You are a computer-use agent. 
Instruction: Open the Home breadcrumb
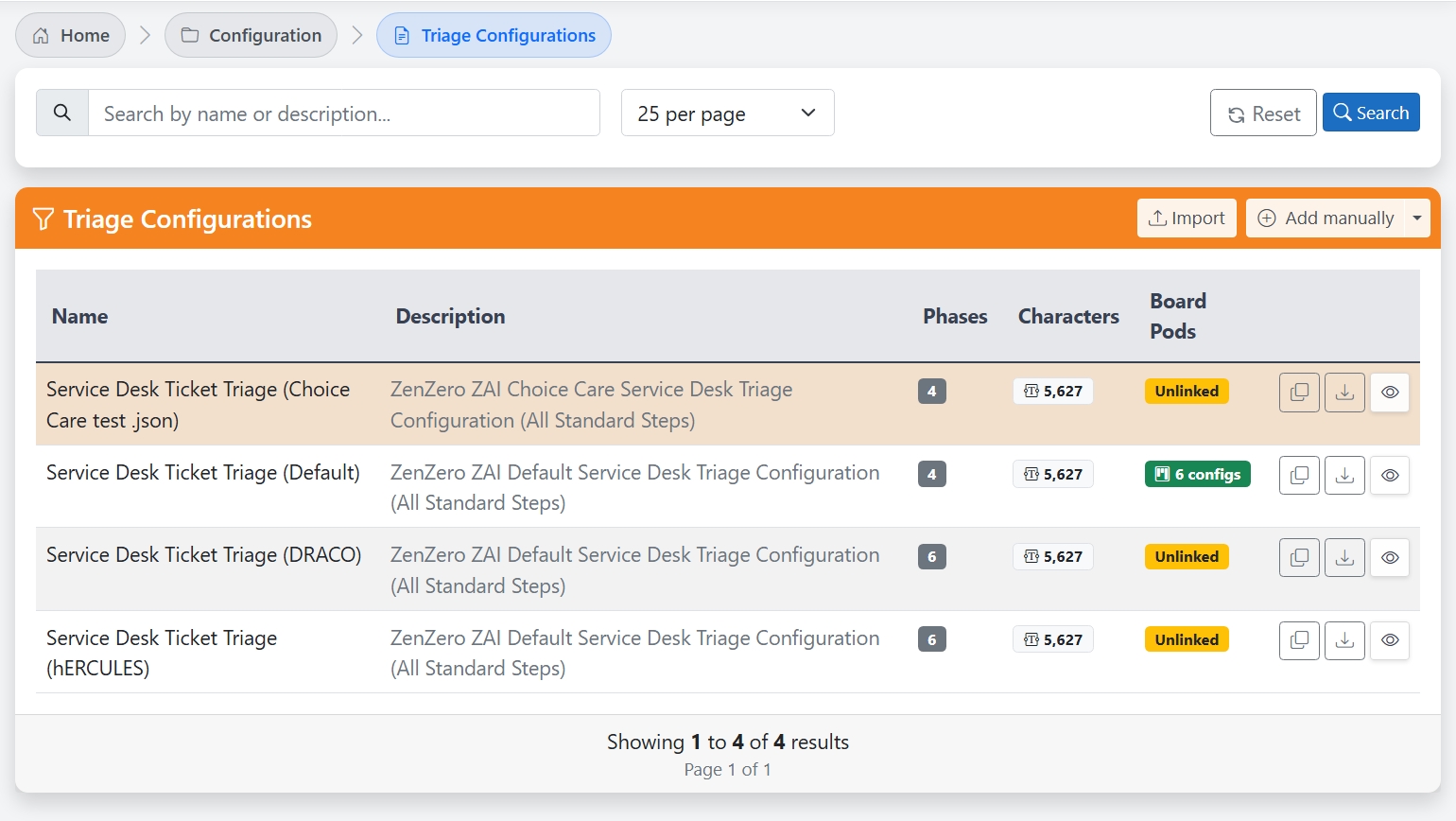tap(71, 35)
